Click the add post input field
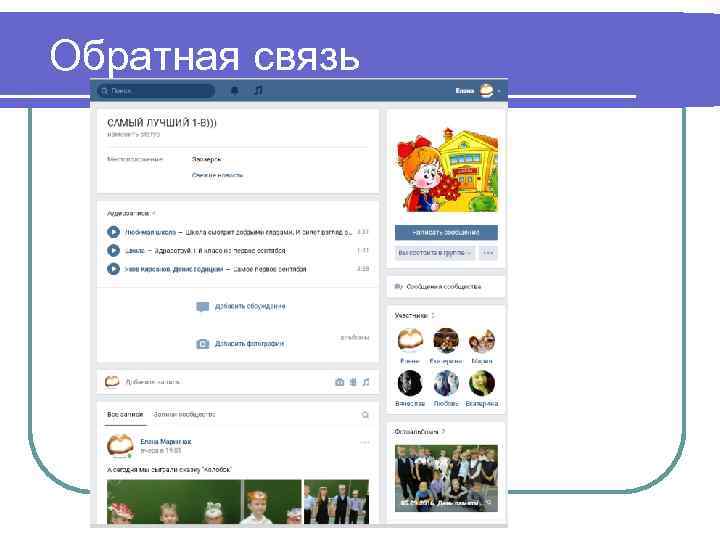This screenshot has height=540, width=720. pyautogui.click(x=225, y=382)
